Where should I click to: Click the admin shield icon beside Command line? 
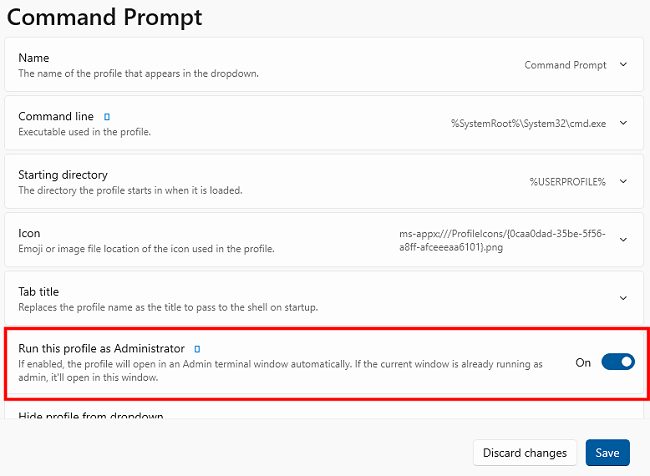point(107,117)
